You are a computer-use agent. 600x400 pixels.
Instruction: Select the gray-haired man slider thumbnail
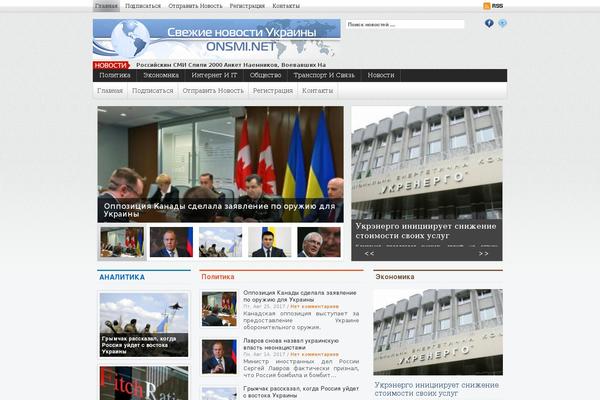(319, 242)
